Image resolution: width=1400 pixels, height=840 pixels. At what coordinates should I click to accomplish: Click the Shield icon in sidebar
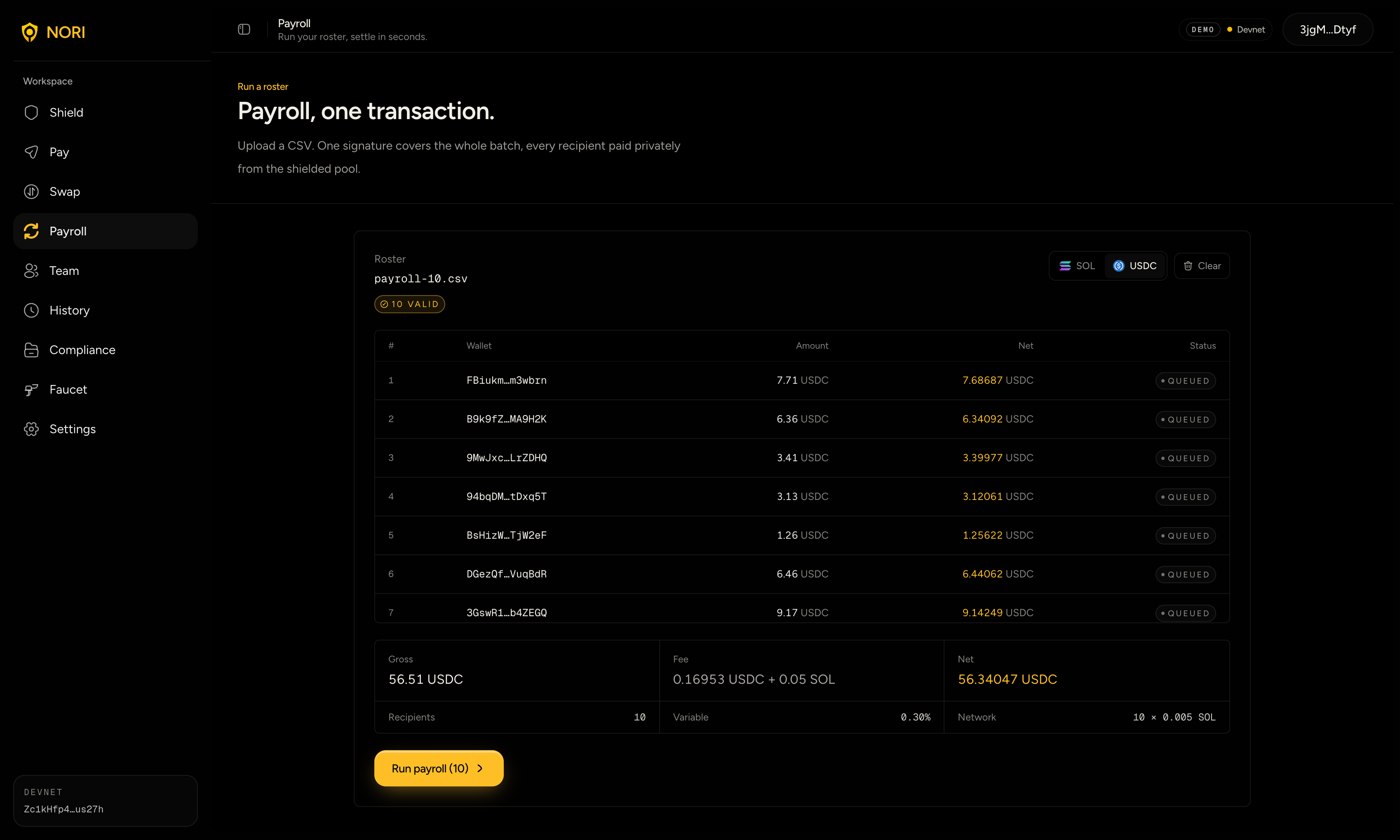point(31,113)
